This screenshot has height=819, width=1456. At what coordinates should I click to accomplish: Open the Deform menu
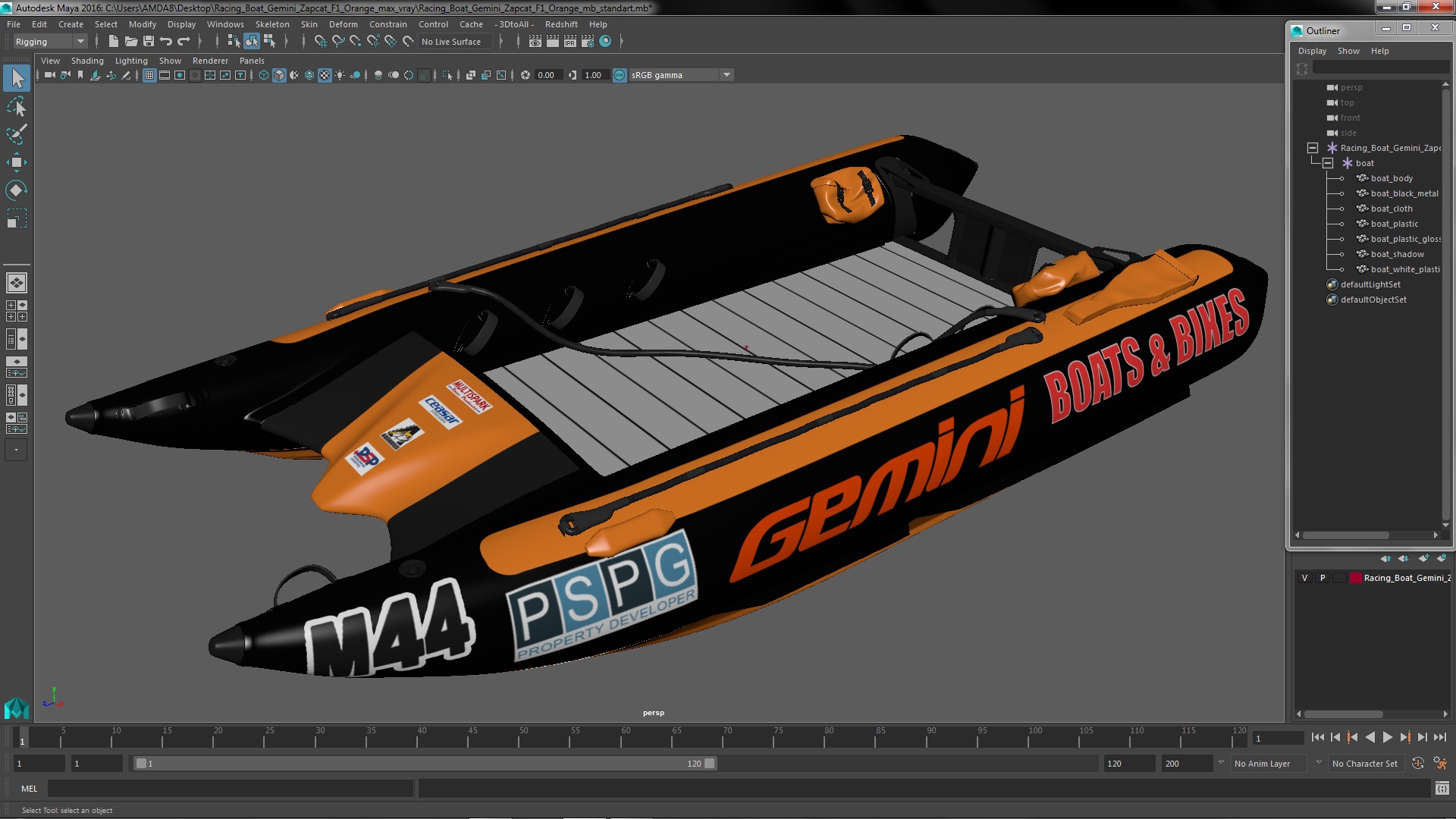click(x=343, y=24)
